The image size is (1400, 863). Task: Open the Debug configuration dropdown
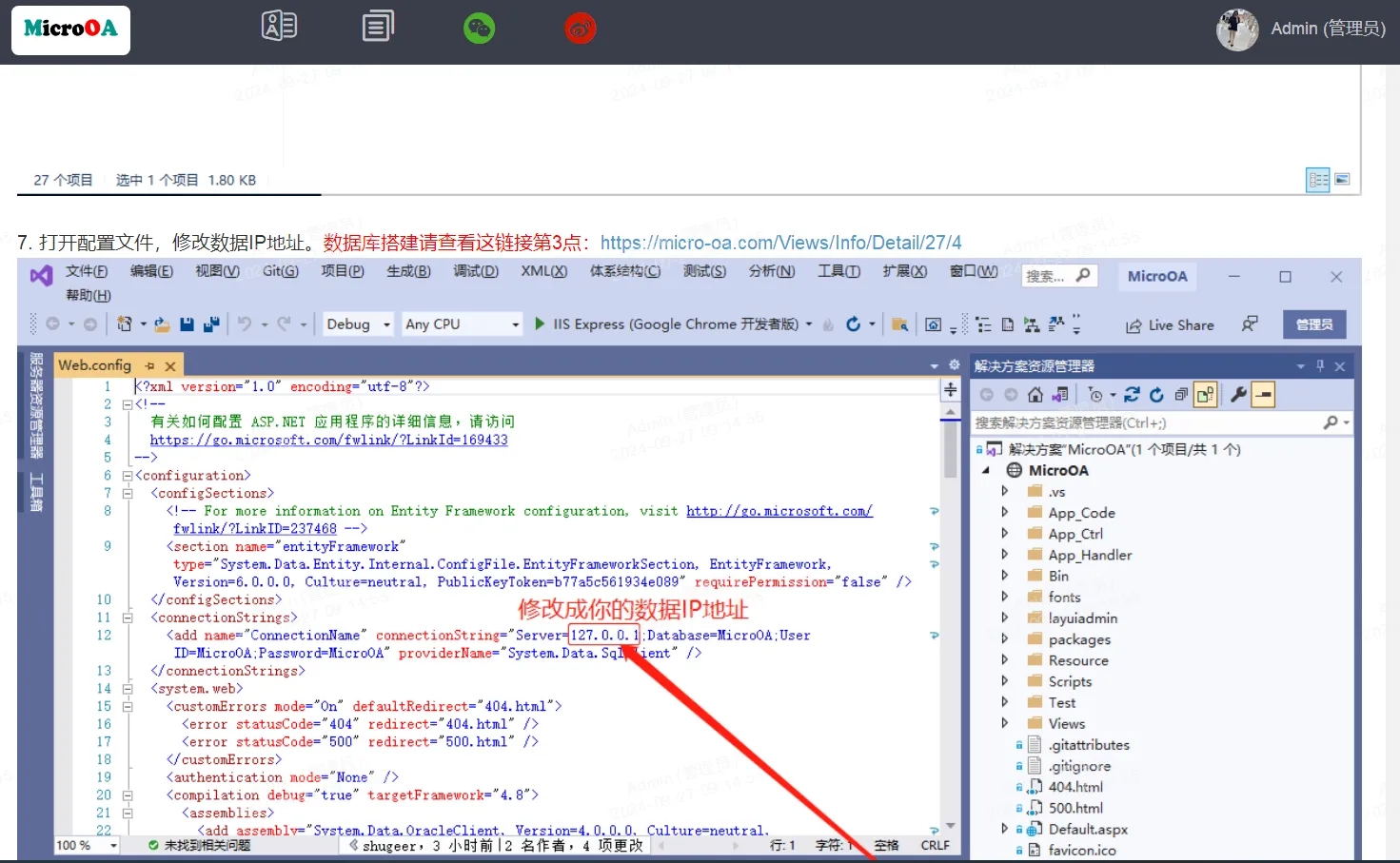pyautogui.click(x=358, y=324)
